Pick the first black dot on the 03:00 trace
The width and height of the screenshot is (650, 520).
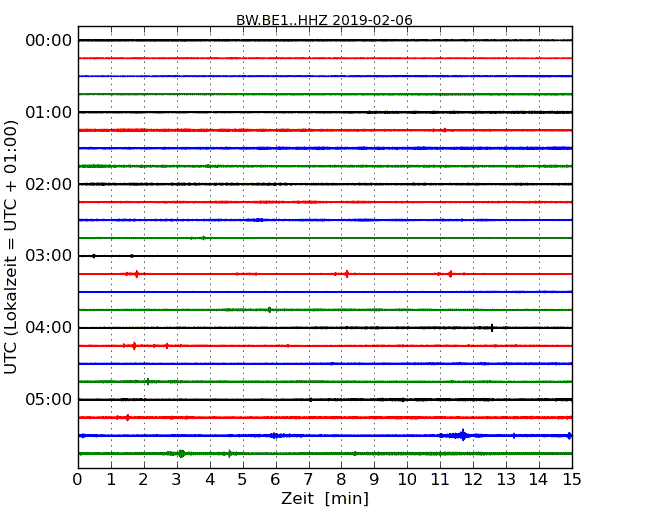[94, 256]
